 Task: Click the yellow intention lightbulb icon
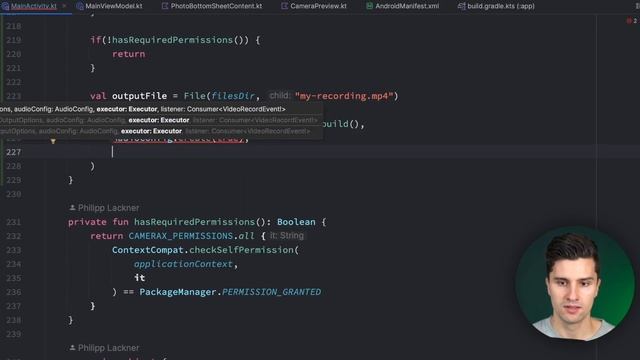(x=53, y=141)
